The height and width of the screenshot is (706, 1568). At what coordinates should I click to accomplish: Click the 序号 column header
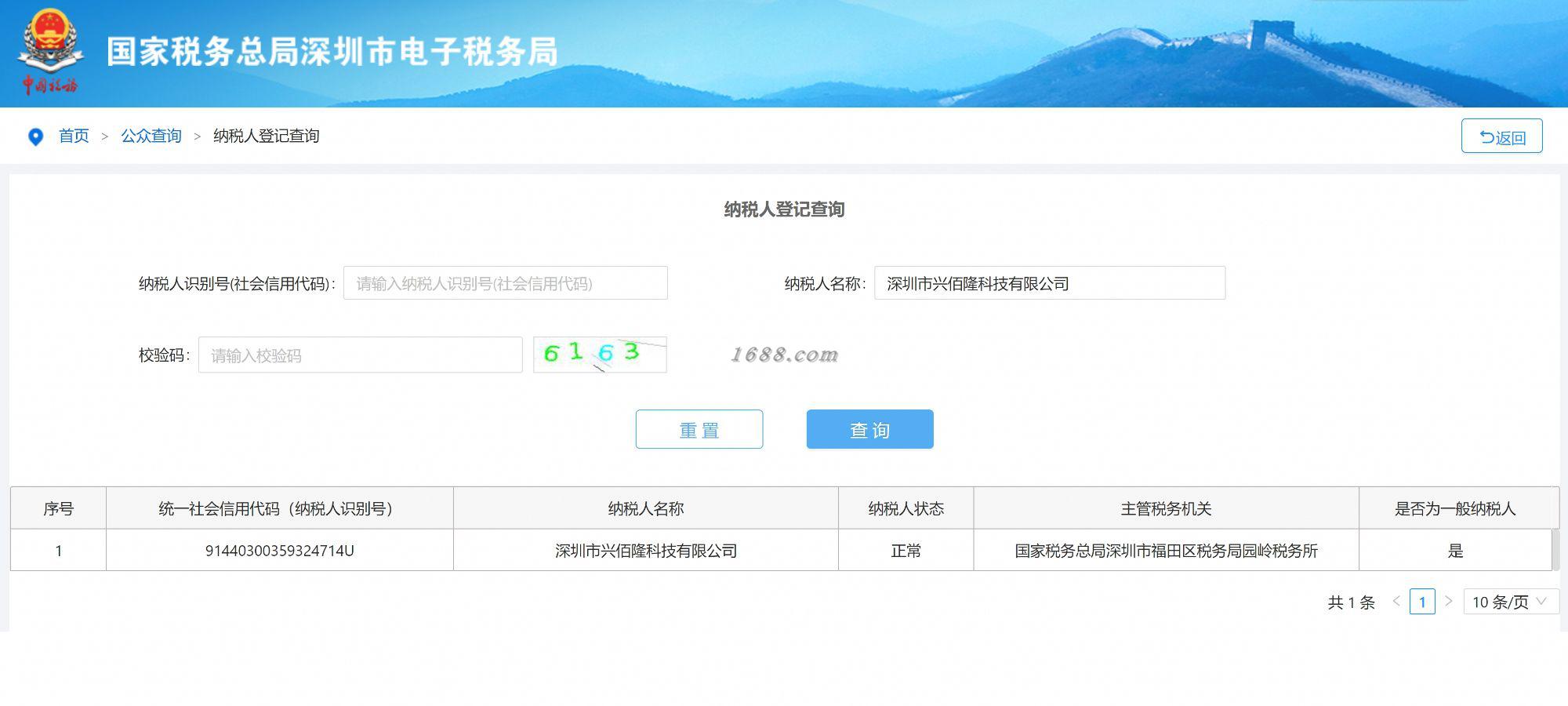[59, 508]
